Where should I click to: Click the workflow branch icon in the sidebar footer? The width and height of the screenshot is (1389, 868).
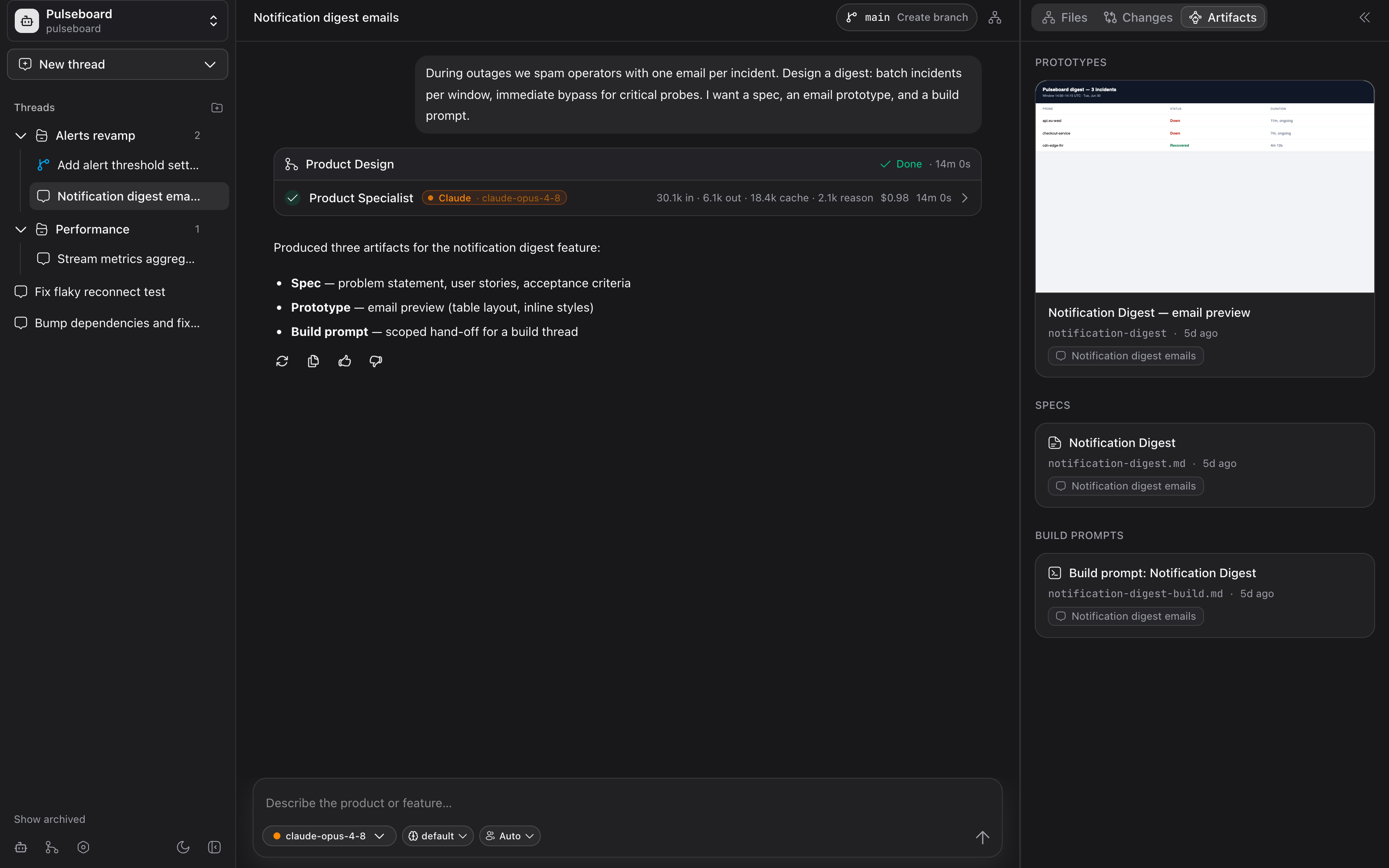(52, 847)
